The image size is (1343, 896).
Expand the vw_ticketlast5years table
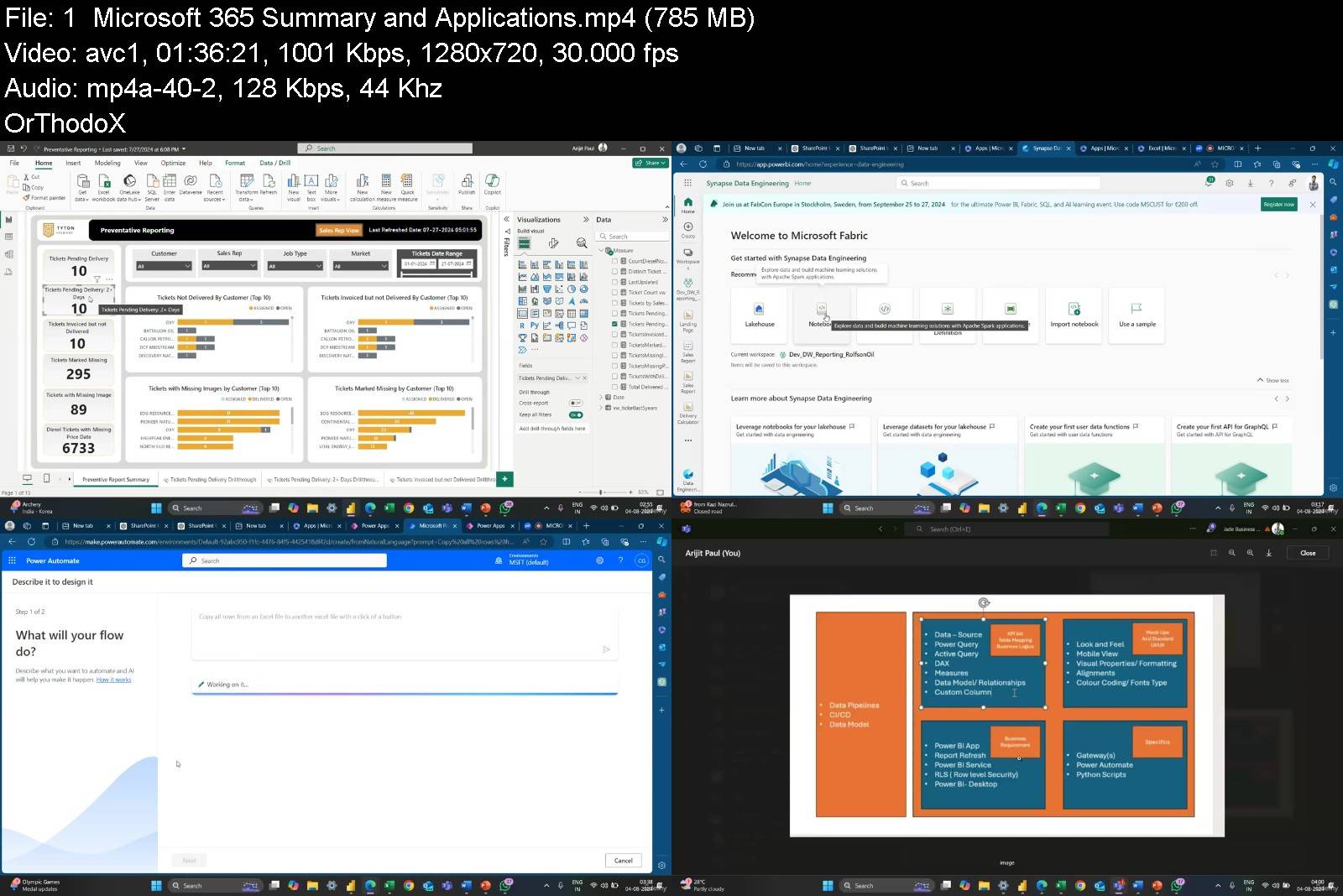pos(601,408)
